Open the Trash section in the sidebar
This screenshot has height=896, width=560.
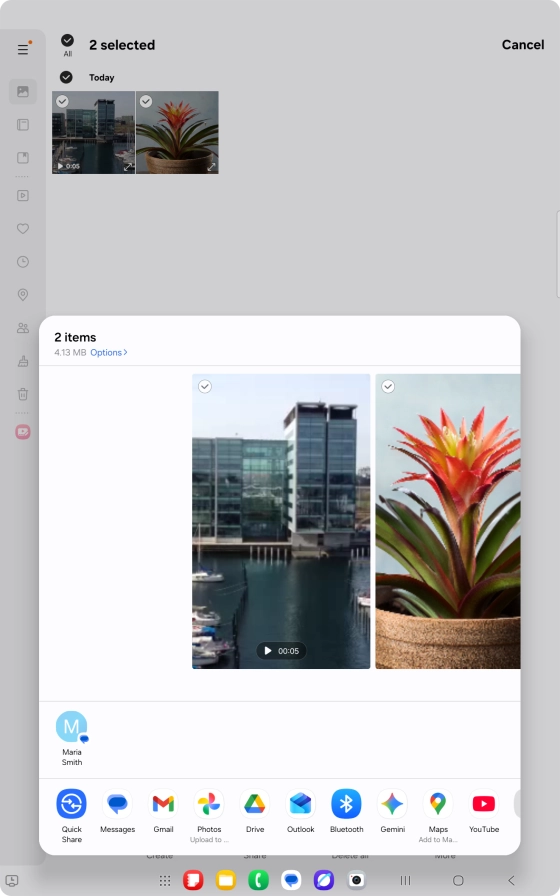click(23, 394)
